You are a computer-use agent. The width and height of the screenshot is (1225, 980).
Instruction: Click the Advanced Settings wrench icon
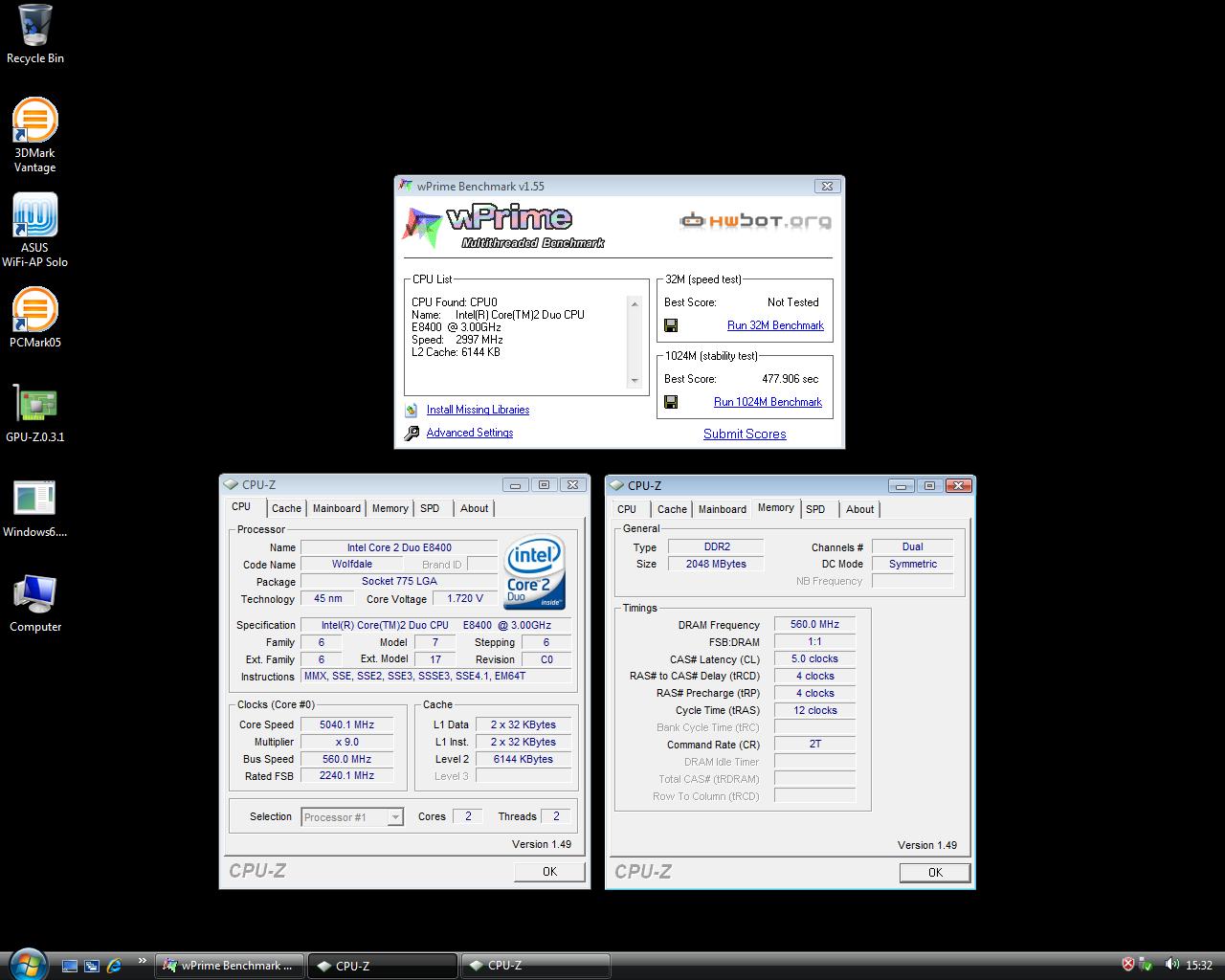tap(412, 433)
